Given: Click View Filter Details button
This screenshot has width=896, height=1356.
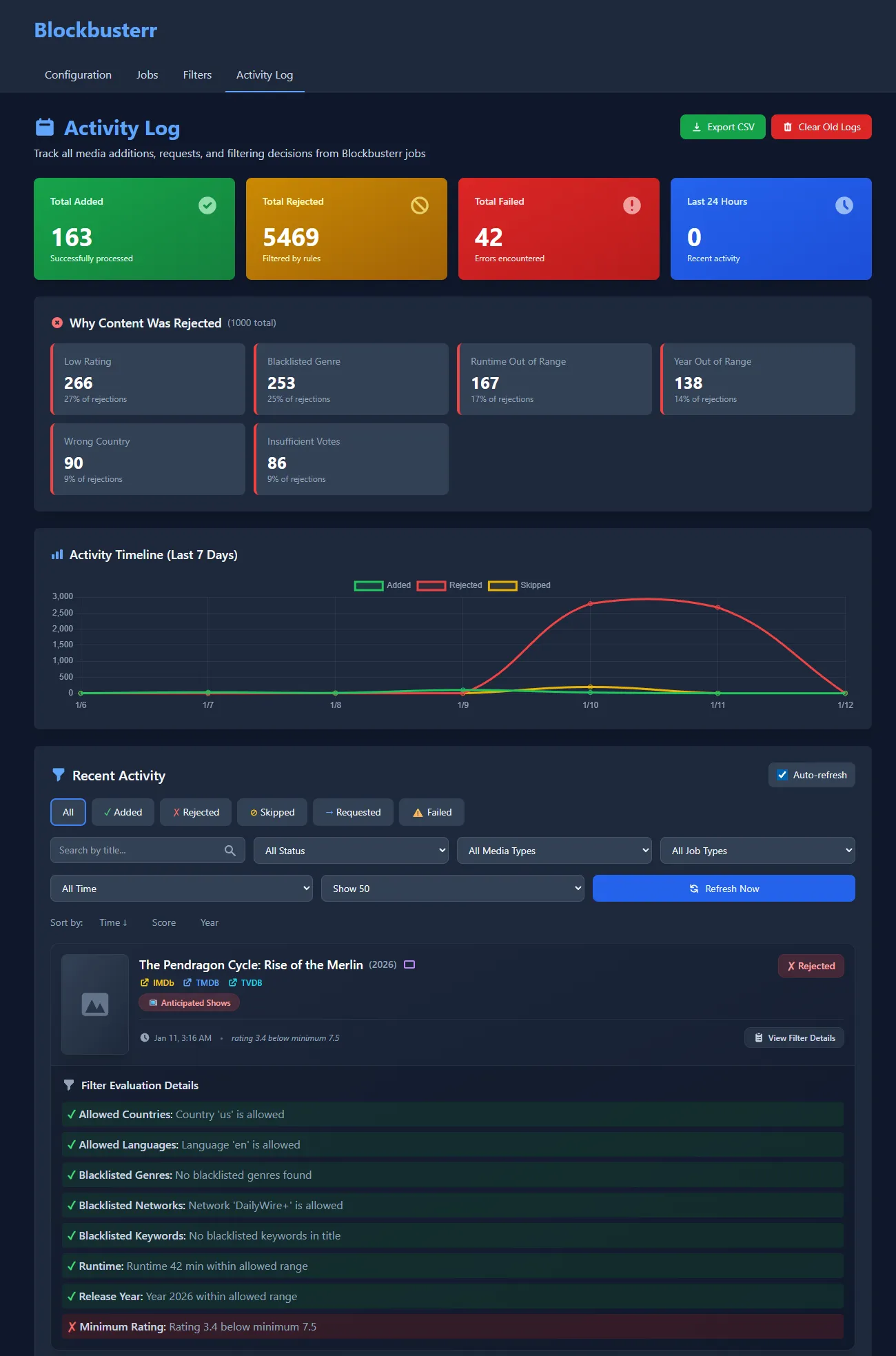Looking at the screenshot, I should tap(794, 1038).
